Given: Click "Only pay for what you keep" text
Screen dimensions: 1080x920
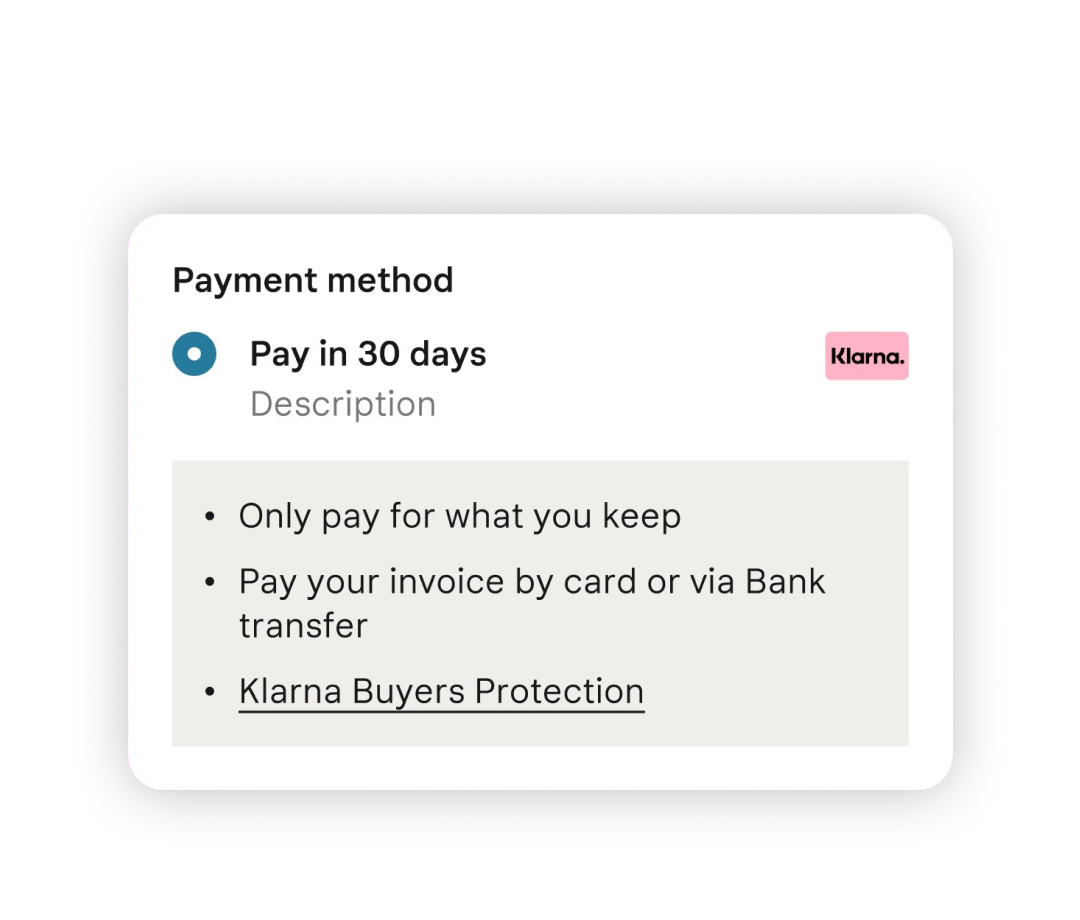Looking at the screenshot, I should pyautogui.click(x=459, y=516).
